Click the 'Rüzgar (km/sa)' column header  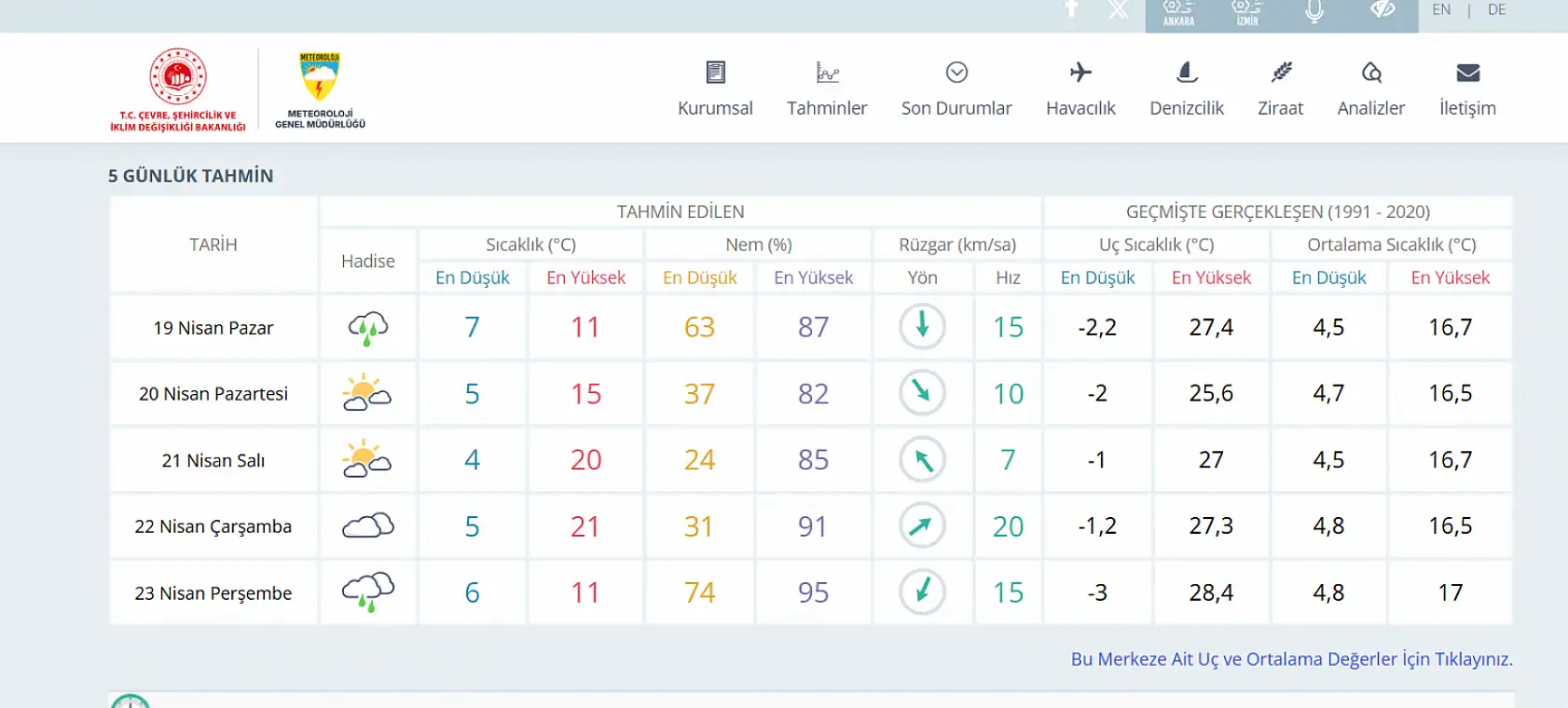957,244
